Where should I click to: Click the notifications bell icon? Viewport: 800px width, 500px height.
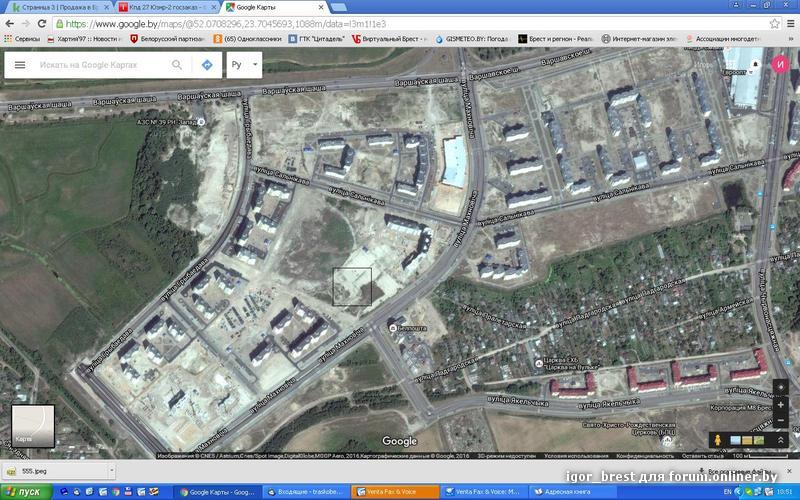(x=756, y=65)
